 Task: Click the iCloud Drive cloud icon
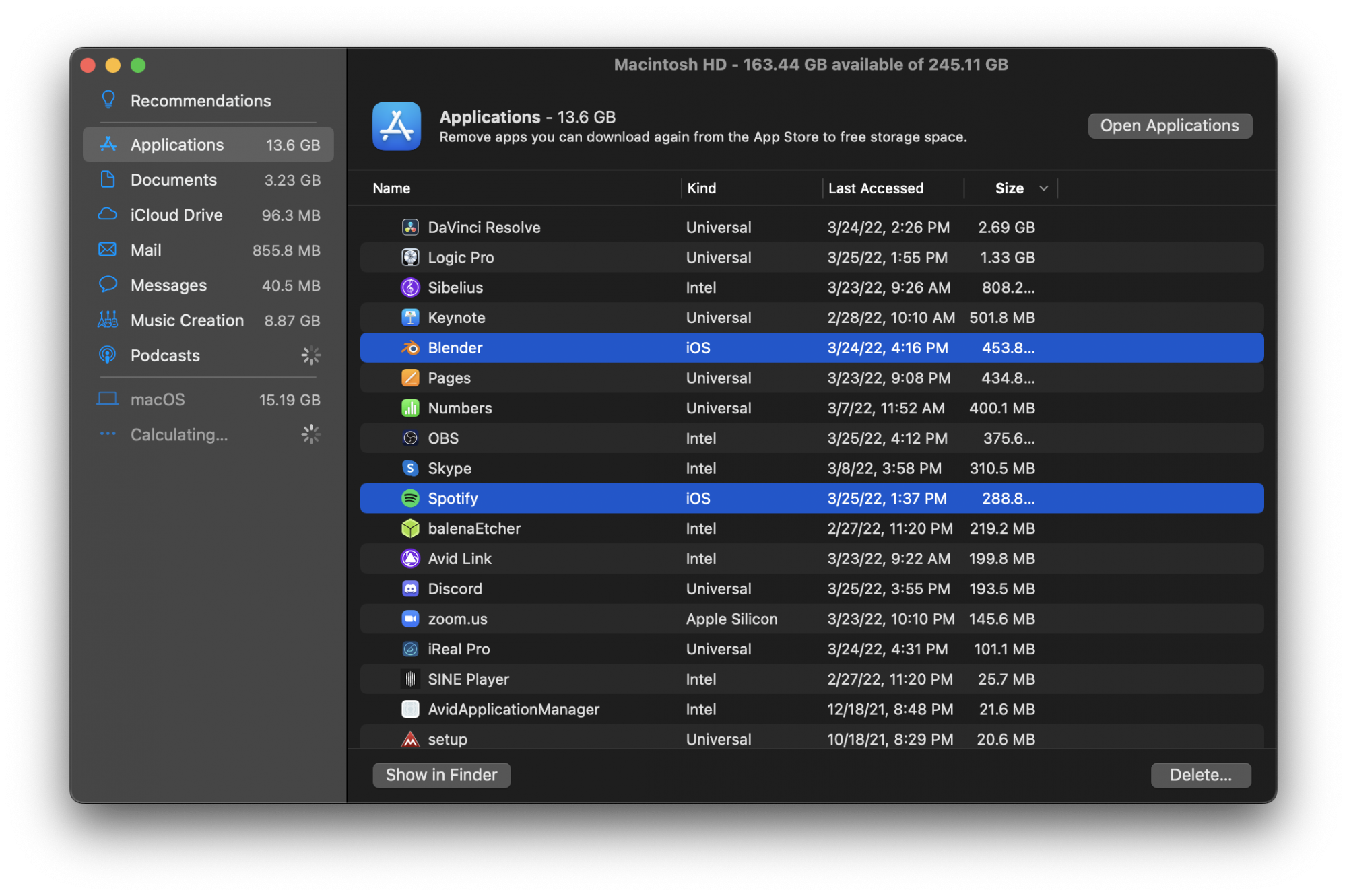click(108, 215)
